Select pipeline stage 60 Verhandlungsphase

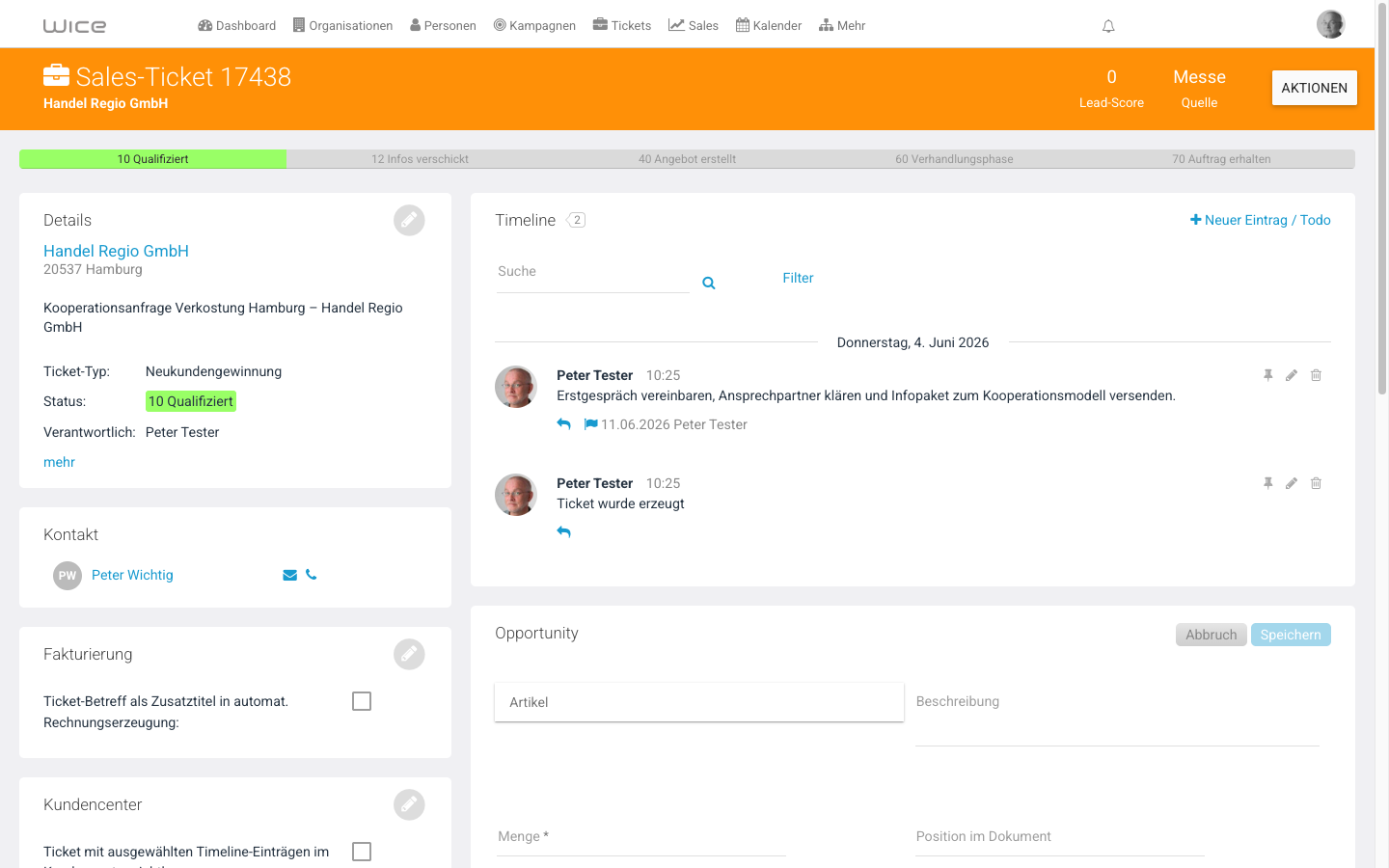tap(954, 159)
